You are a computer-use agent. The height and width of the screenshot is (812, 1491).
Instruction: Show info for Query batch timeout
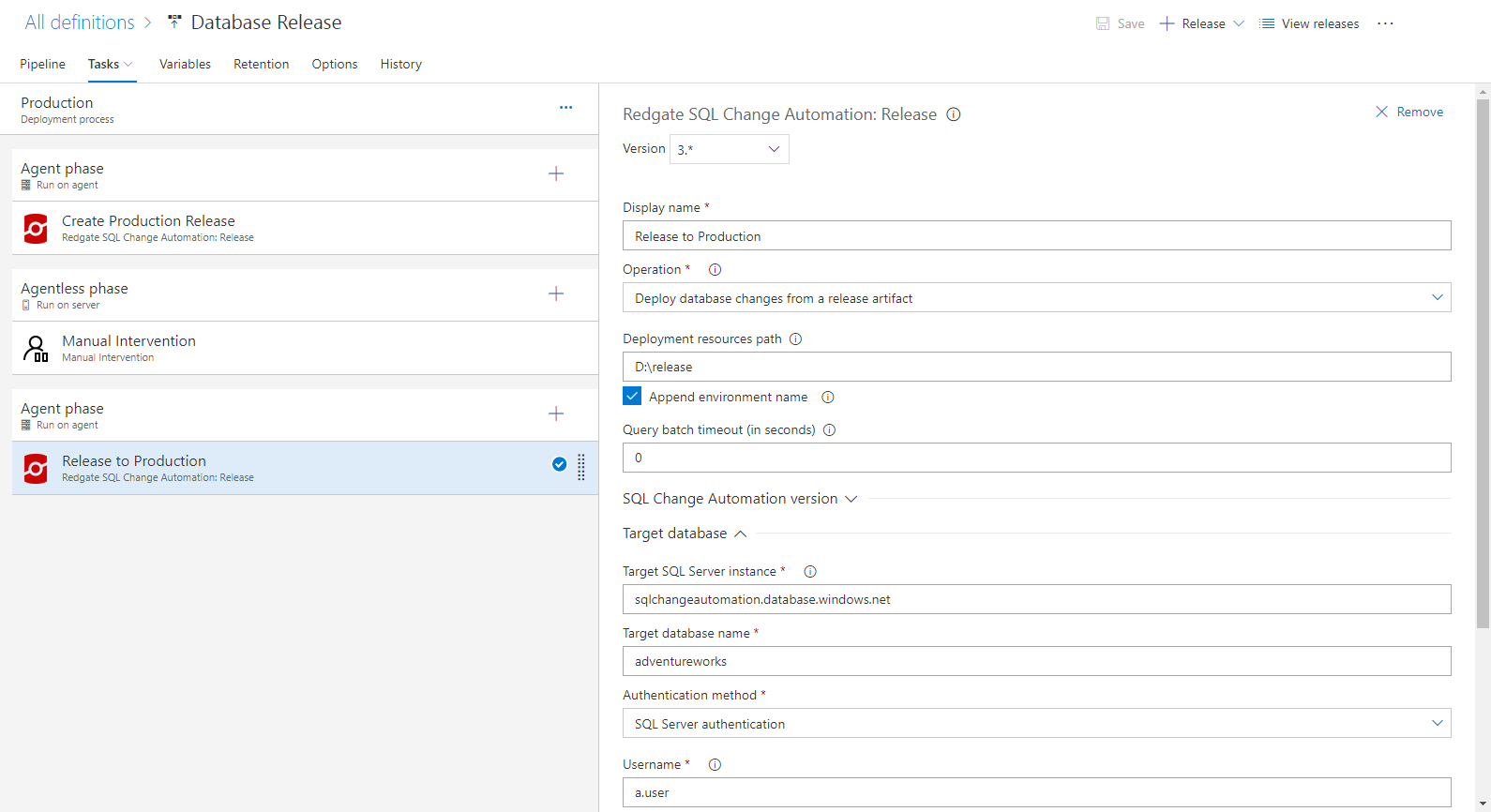click(x=829, y=430)
